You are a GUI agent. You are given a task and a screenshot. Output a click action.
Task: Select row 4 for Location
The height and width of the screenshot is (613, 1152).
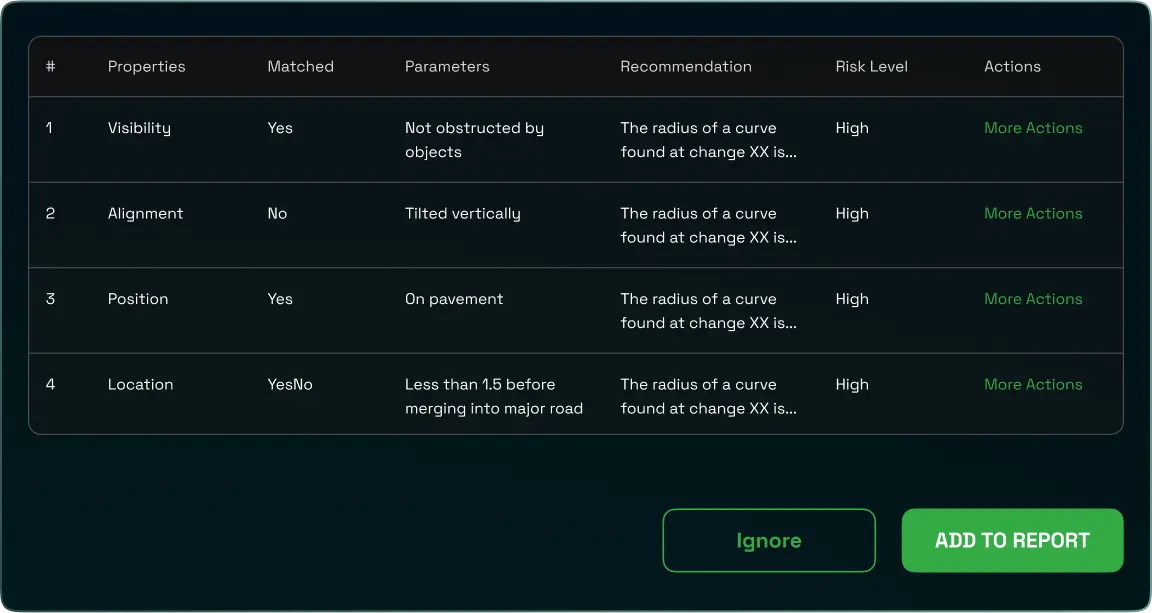click(x=49, y=384)
